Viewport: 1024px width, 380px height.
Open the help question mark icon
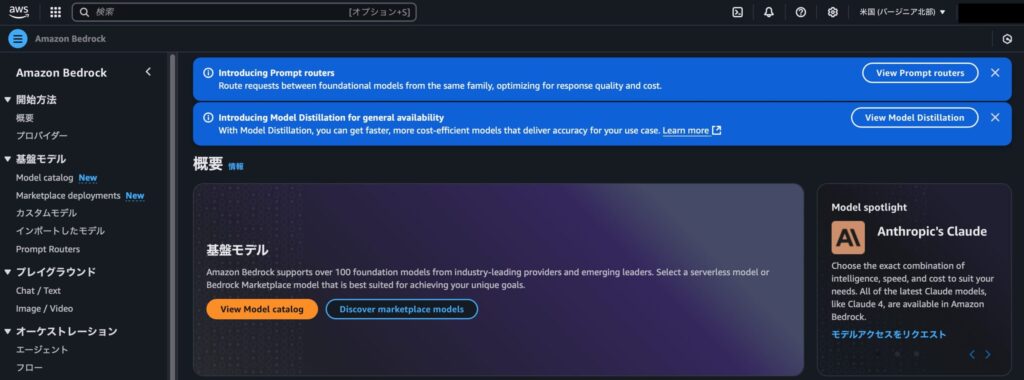pyautogui.click(x=801, y=12)
